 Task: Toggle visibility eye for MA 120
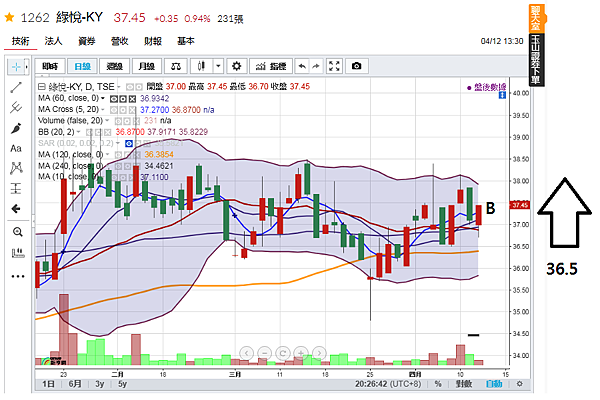(118, 155)
